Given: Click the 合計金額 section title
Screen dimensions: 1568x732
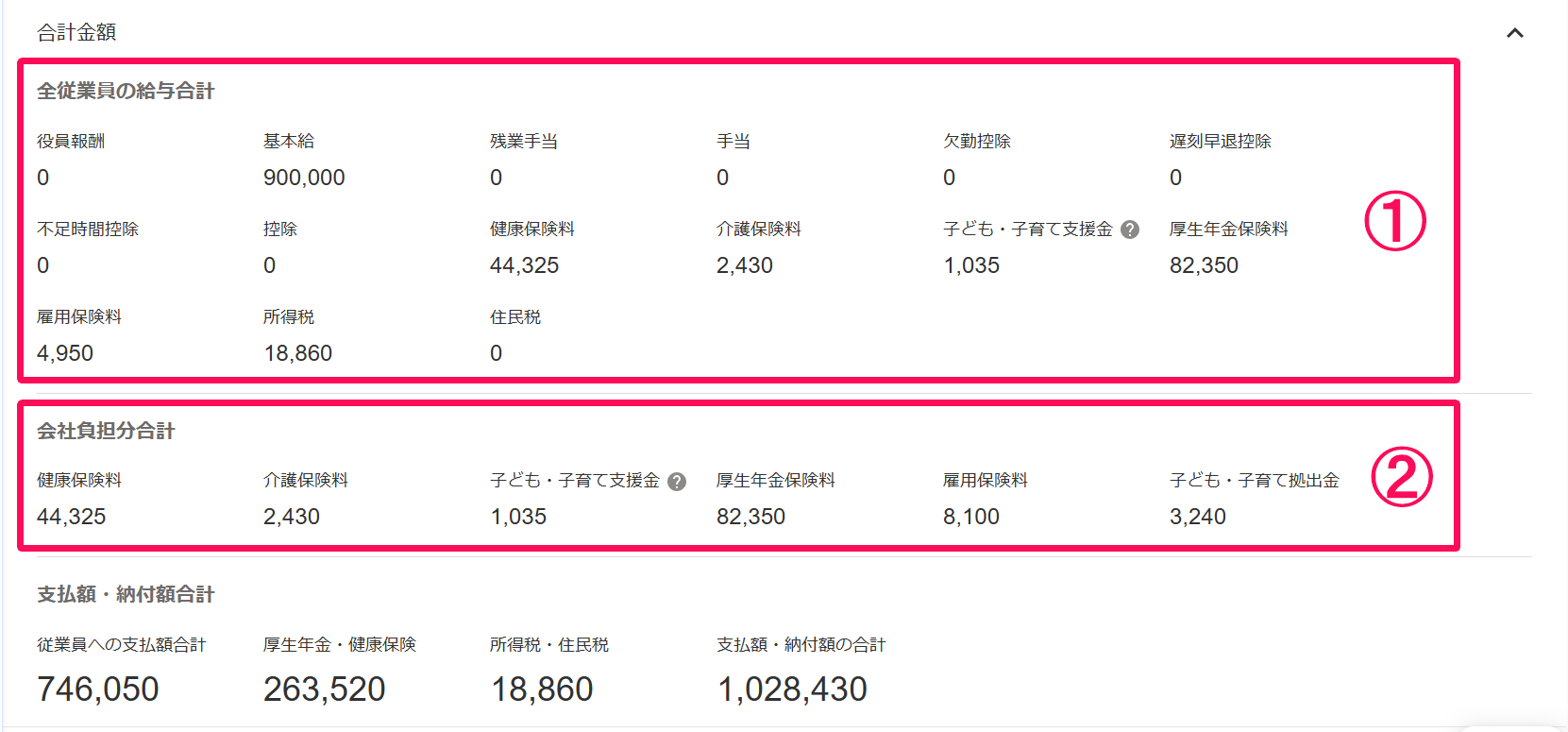Looking at the screenshot, I should 76,32.
